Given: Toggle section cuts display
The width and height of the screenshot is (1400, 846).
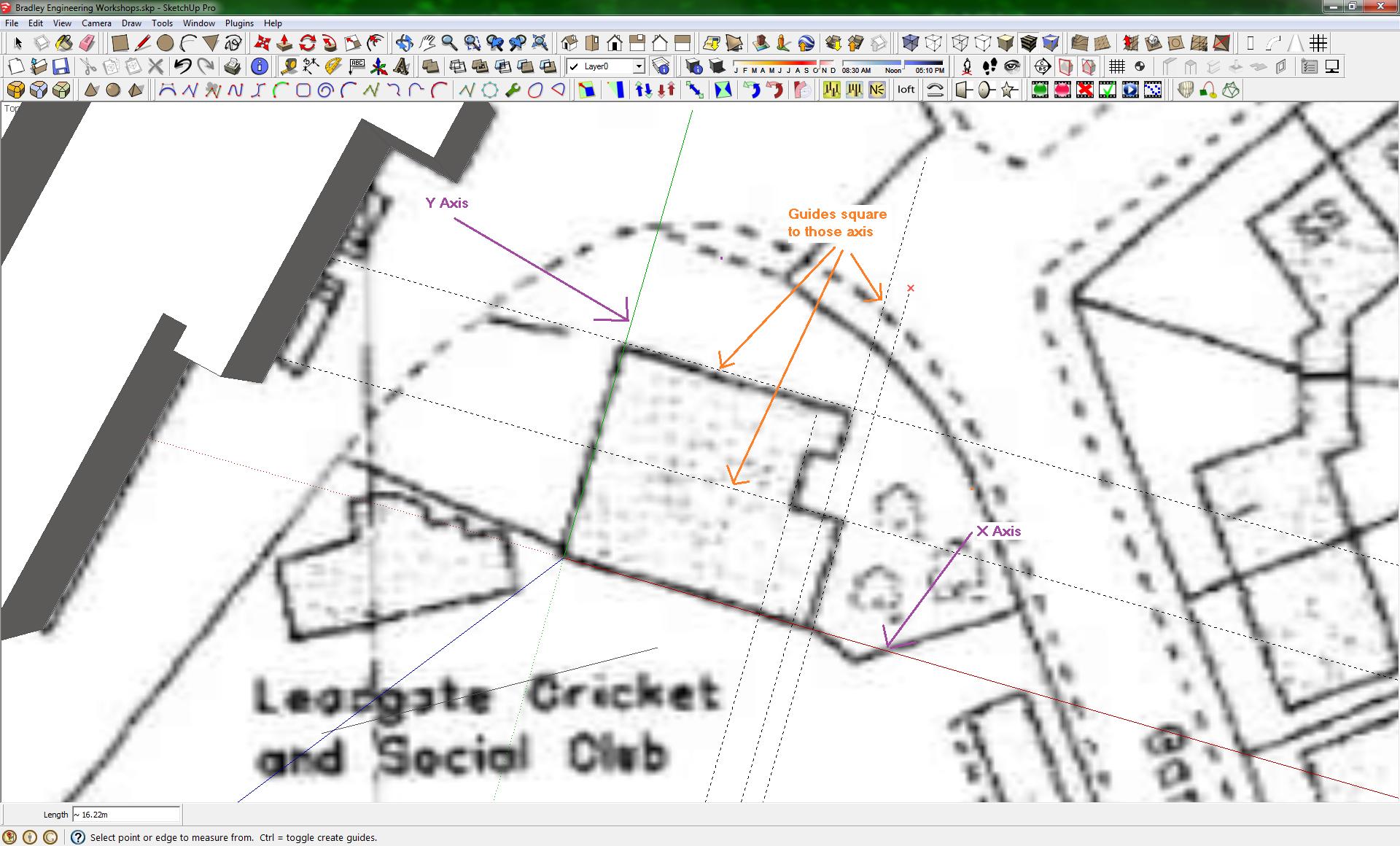Looking at the screenshot, I should (1087, 66).
